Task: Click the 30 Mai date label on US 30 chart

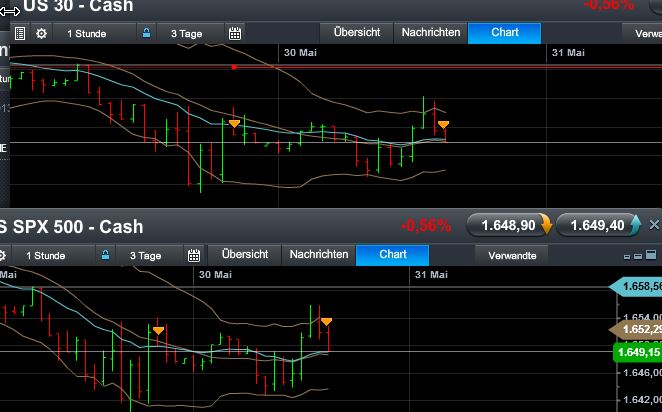Action: pyautogui.click(x=300, y=53)
